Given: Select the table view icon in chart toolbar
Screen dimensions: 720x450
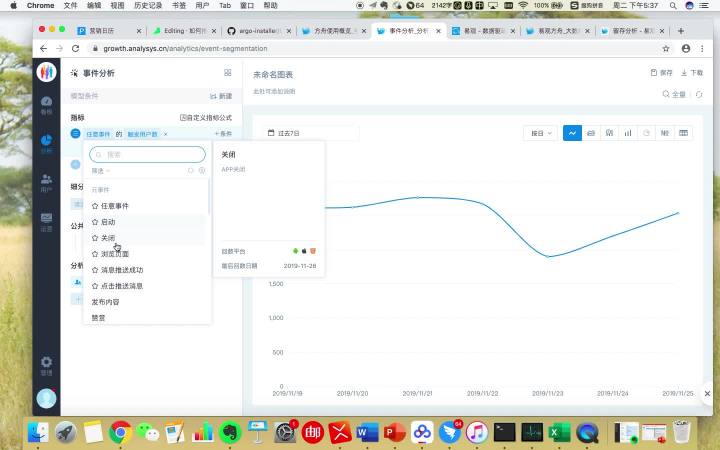Looking at the screenshot, I should click(x=683, y=133).
